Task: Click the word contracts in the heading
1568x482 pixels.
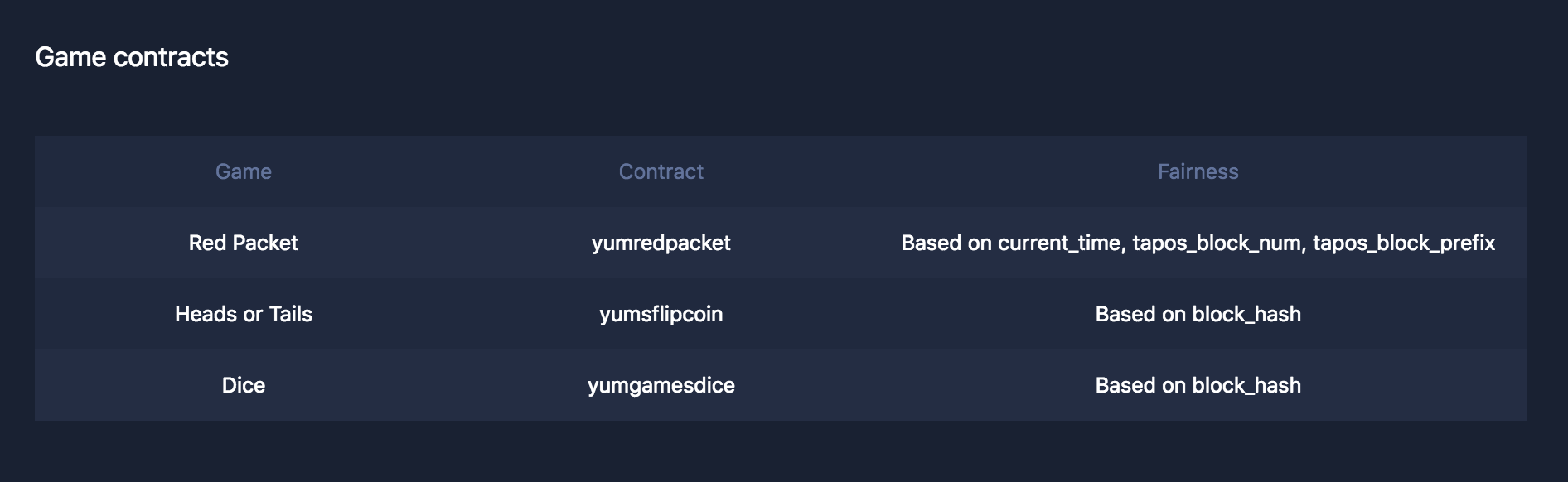Action: pos(171,57)
